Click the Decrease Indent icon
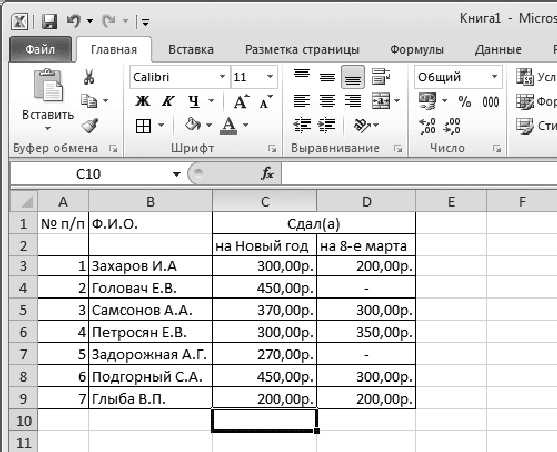The height and width of the screenshot is (452, 557). [302, 125]
